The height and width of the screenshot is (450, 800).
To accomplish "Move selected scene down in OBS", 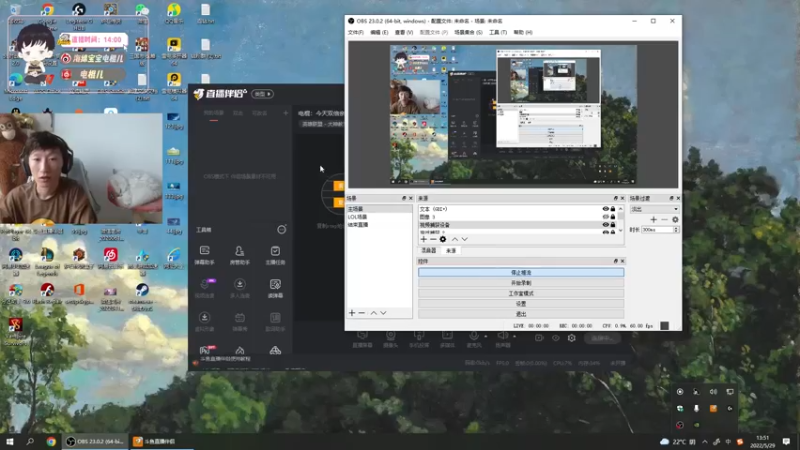I will pos(383,313).
